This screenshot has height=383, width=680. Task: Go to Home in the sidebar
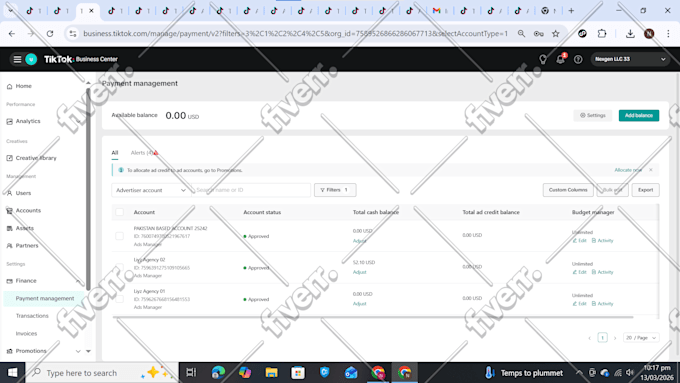[x=23, y=86]
